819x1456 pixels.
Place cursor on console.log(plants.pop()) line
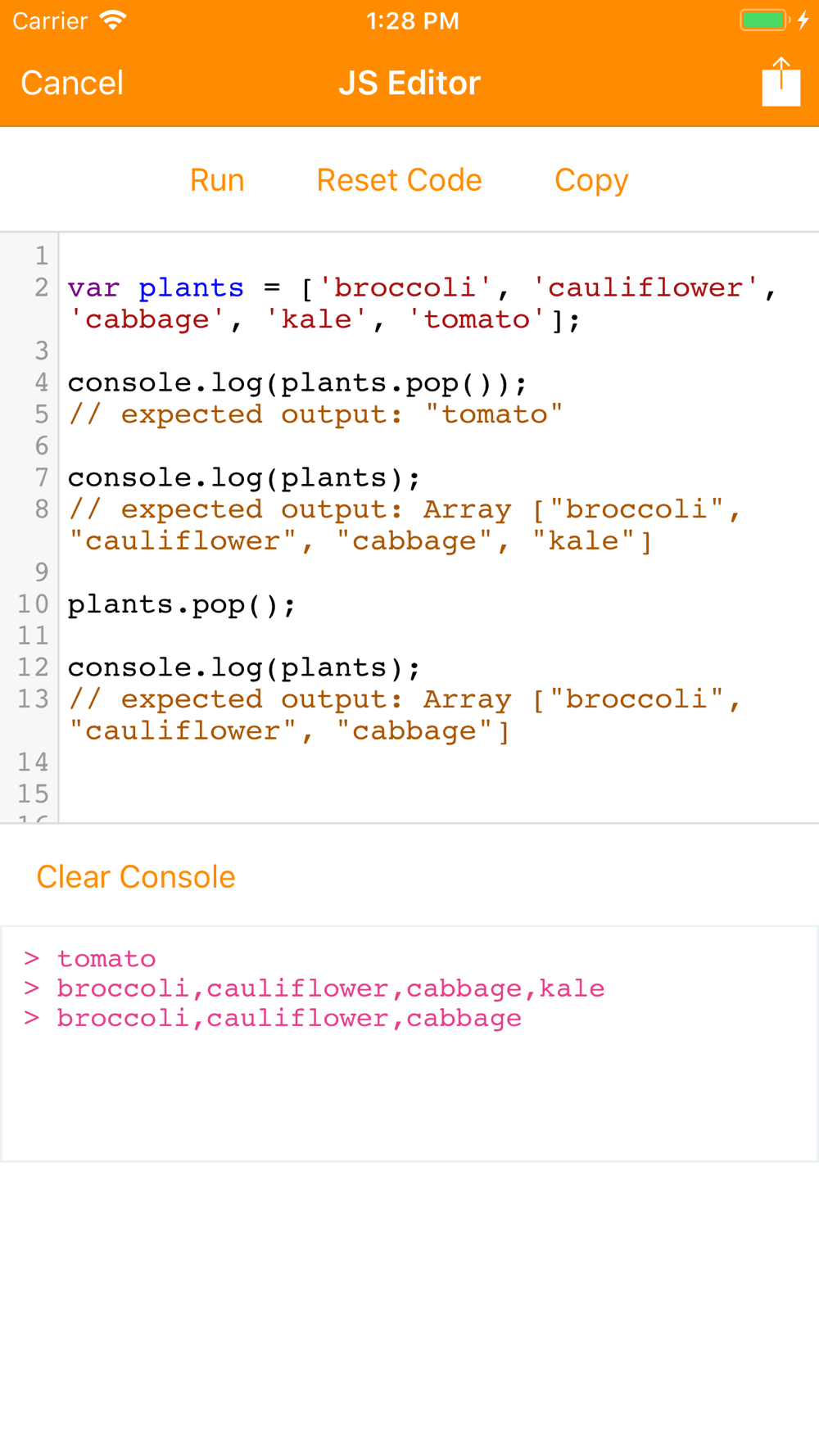click(x=297, y=383)
